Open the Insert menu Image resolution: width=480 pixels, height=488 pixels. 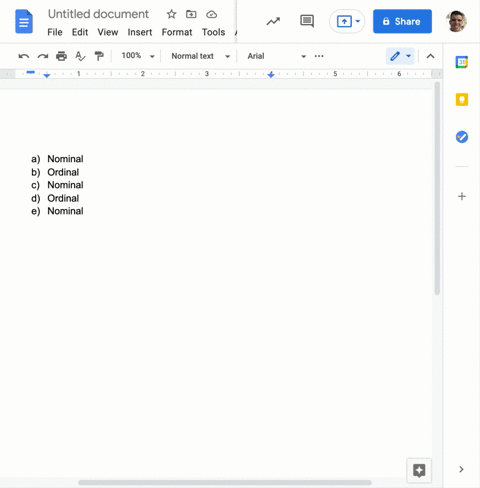(140, 32)
